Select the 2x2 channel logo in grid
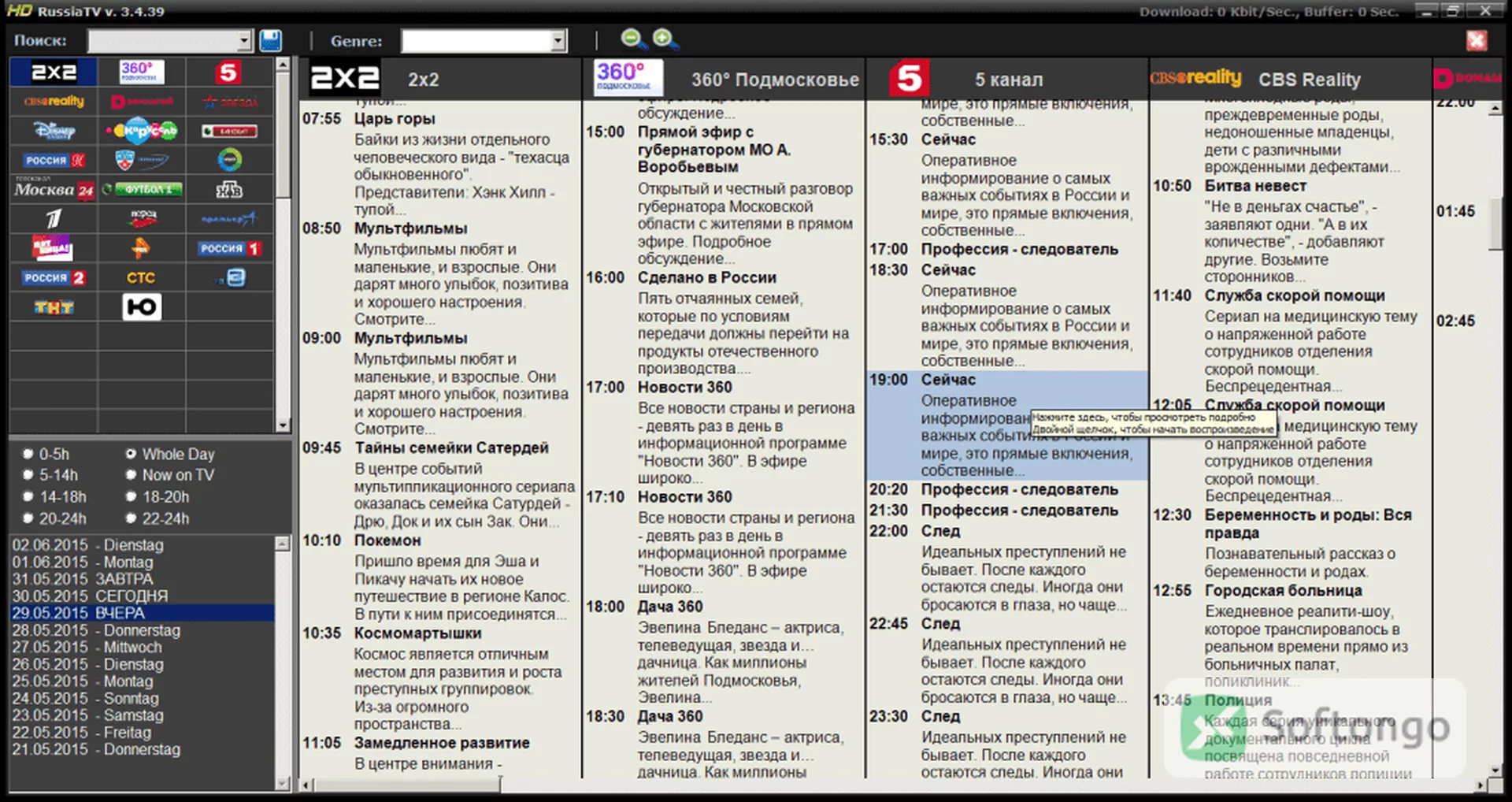Screen dimensions: 1512x802 54,72
